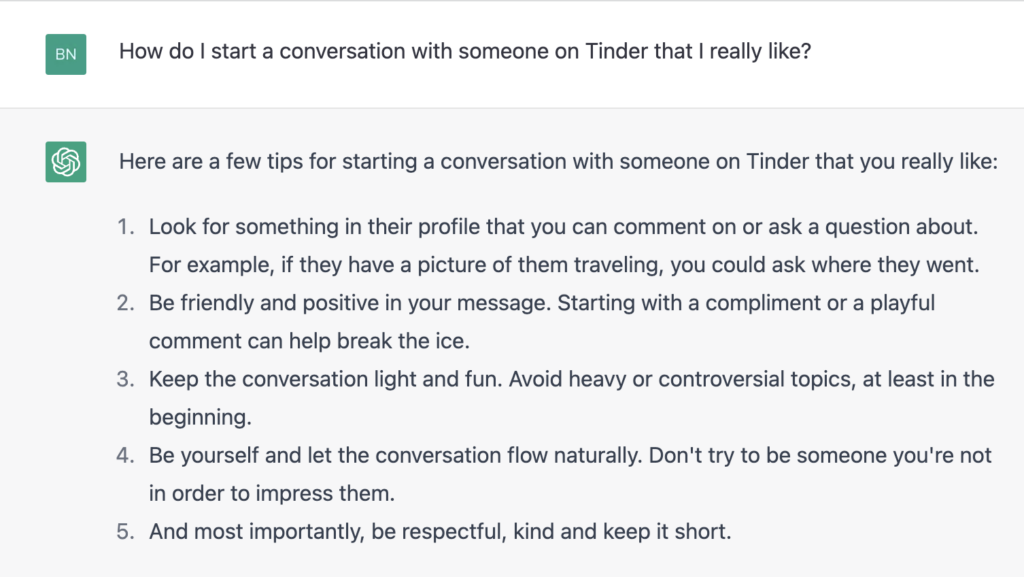Click the 'For example' traveling picture sentence
1024x577 pixels.
pos(564,264)
